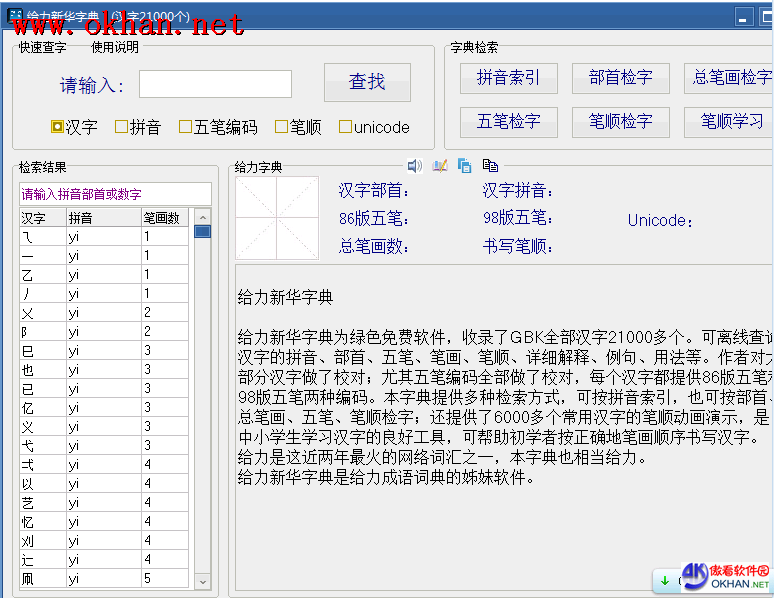774x598 pixels.
Task: Select the 也 character row
Action: point(104,369)
